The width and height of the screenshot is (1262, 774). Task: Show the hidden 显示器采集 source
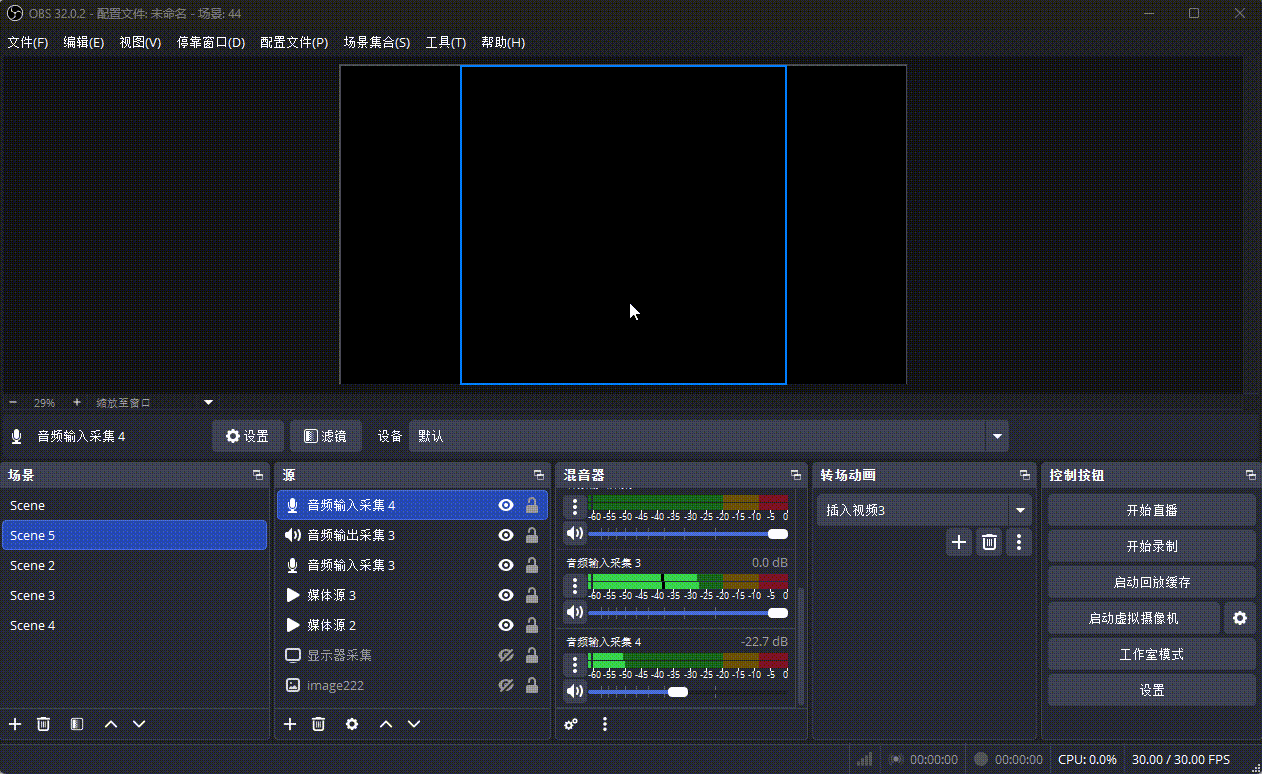tap(506, 655)
